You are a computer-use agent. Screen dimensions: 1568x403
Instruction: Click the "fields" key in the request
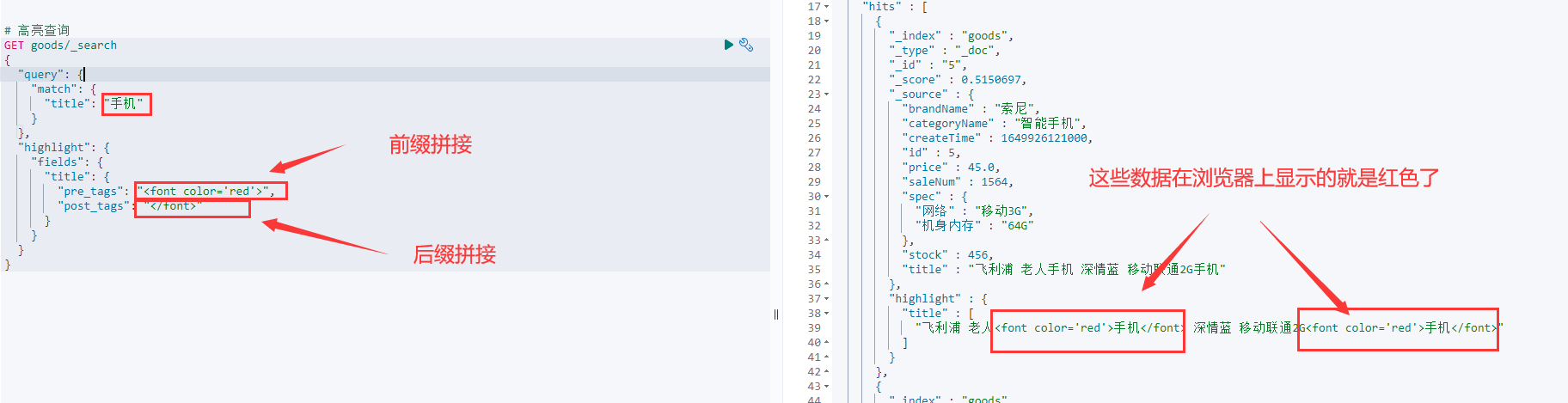(57, 162)
